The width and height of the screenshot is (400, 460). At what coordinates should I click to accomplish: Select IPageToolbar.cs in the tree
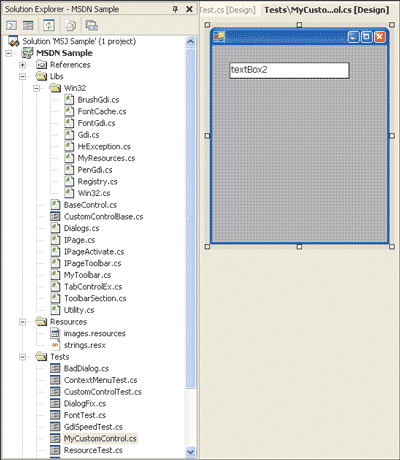click(x=93, y=263)
